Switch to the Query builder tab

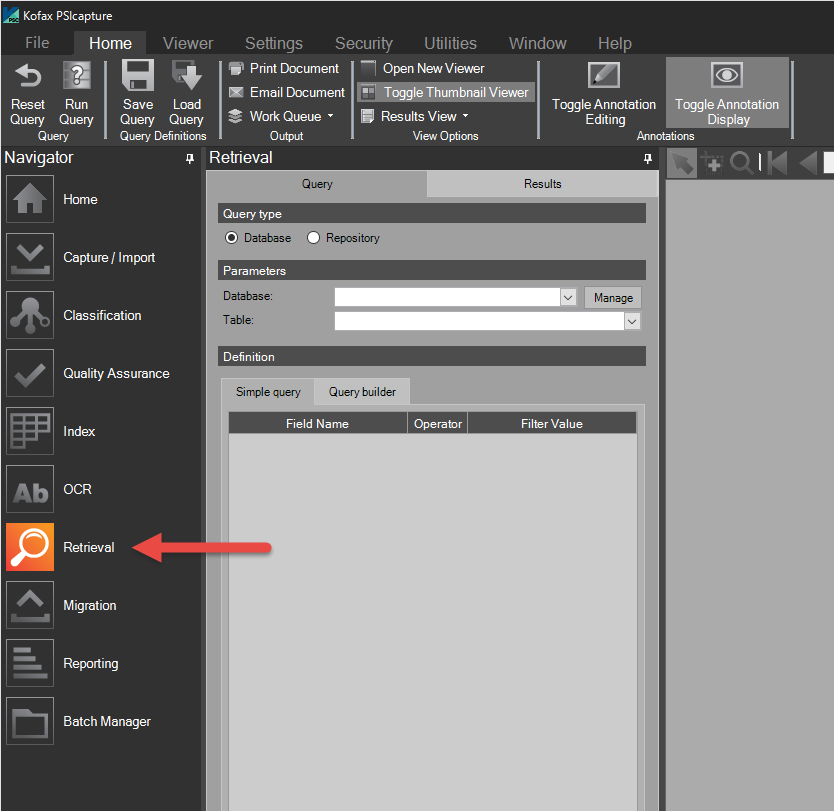362,392
